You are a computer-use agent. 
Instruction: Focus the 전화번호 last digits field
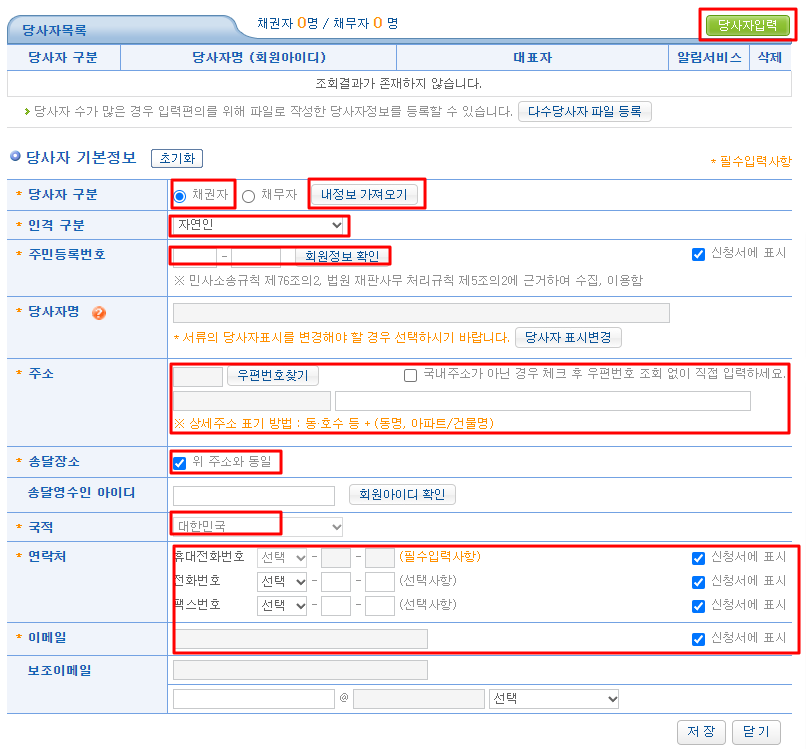380,582
